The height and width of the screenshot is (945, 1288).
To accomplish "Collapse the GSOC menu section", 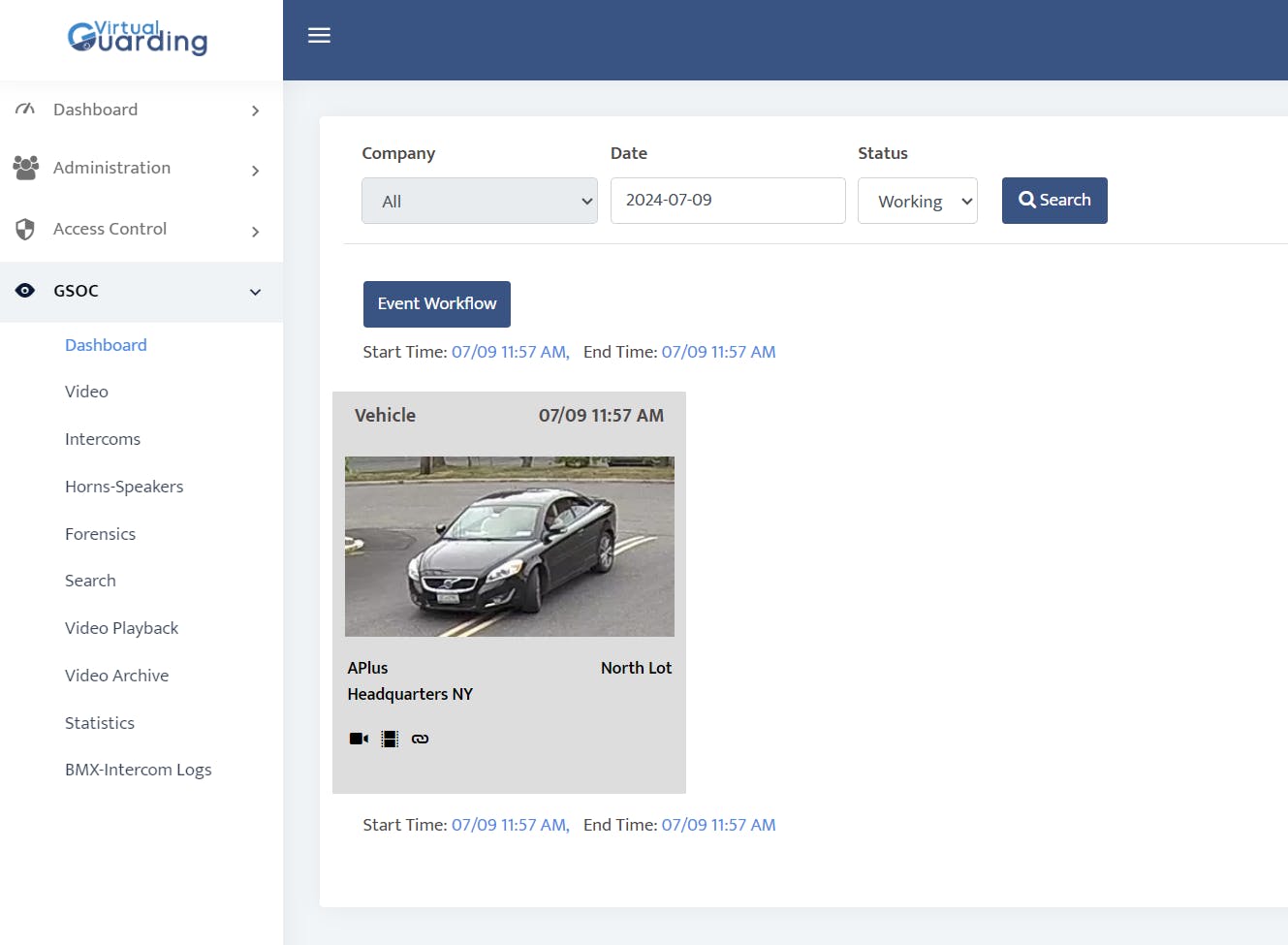I will pos(255,292).
